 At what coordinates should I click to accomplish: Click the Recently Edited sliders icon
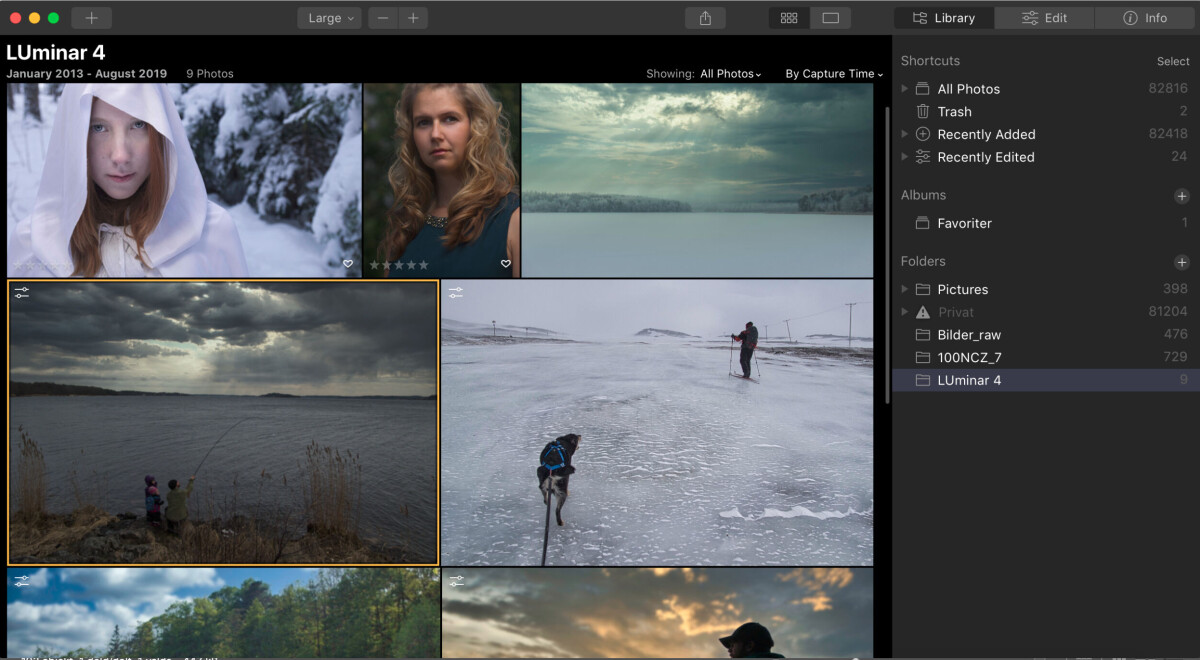(923, 157)
